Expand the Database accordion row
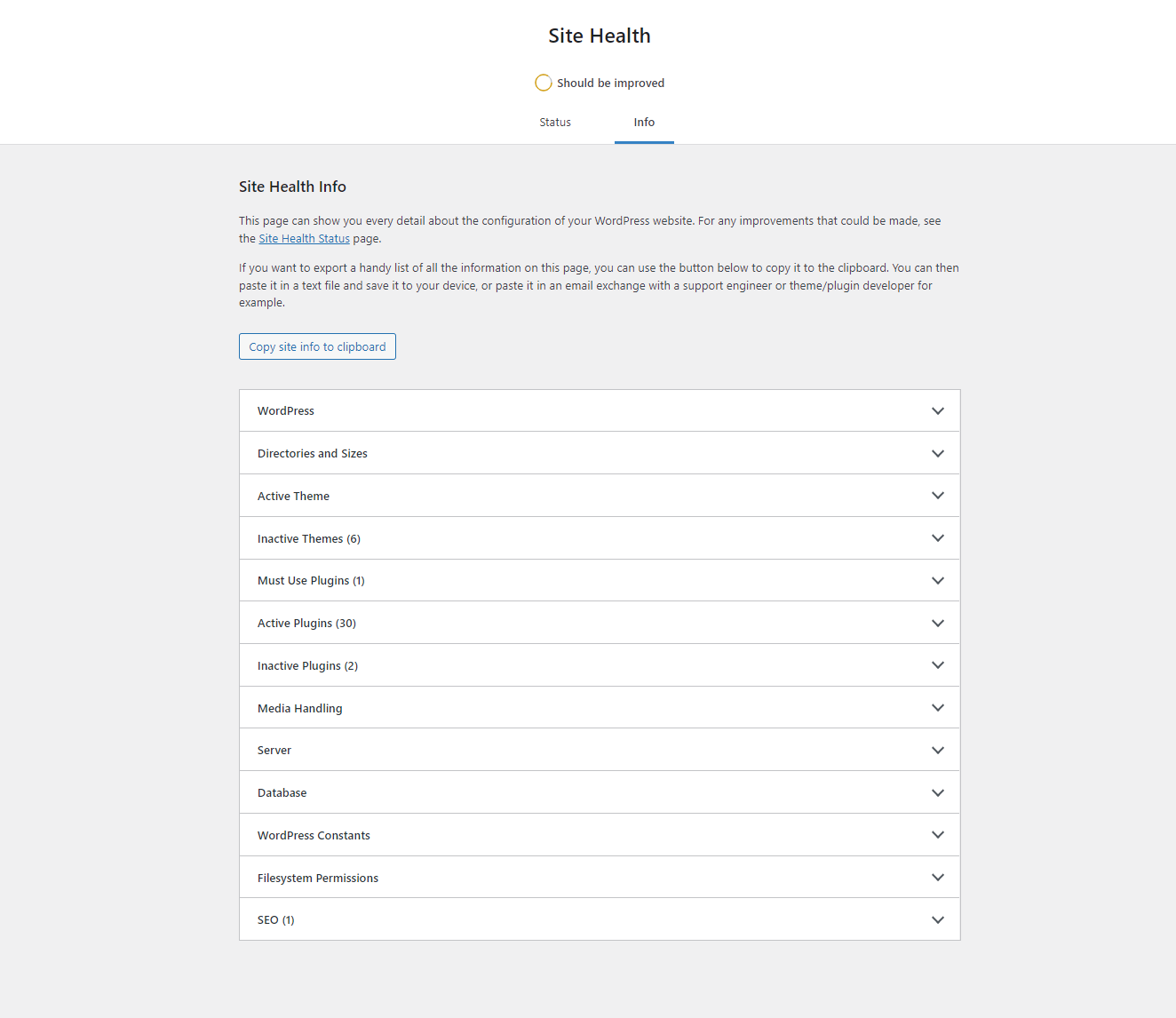The width and height of the screenshot is (1176, 1018). click(x=600, y=792)
